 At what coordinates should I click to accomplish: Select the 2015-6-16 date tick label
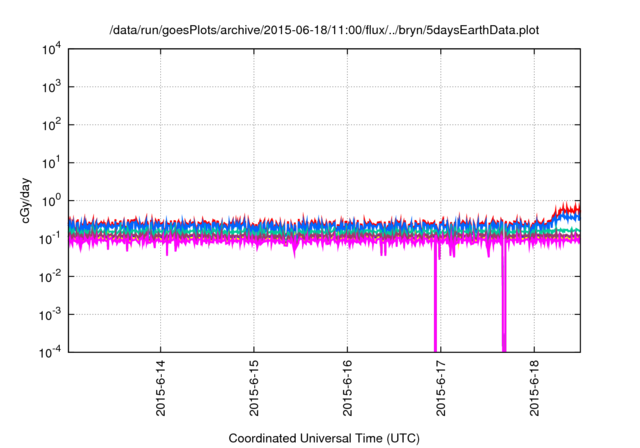point(347,388)
